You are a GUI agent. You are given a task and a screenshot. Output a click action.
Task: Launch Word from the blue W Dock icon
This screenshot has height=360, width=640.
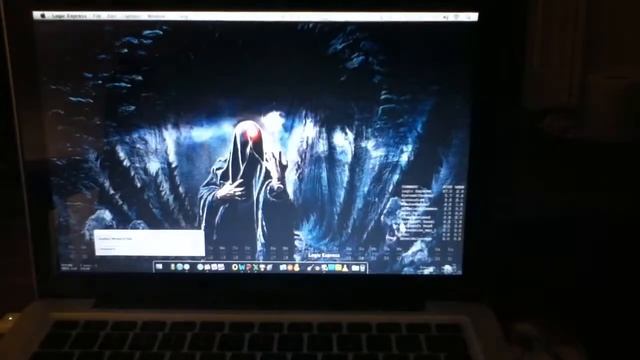pyautogui.click(x=242, y=267)
